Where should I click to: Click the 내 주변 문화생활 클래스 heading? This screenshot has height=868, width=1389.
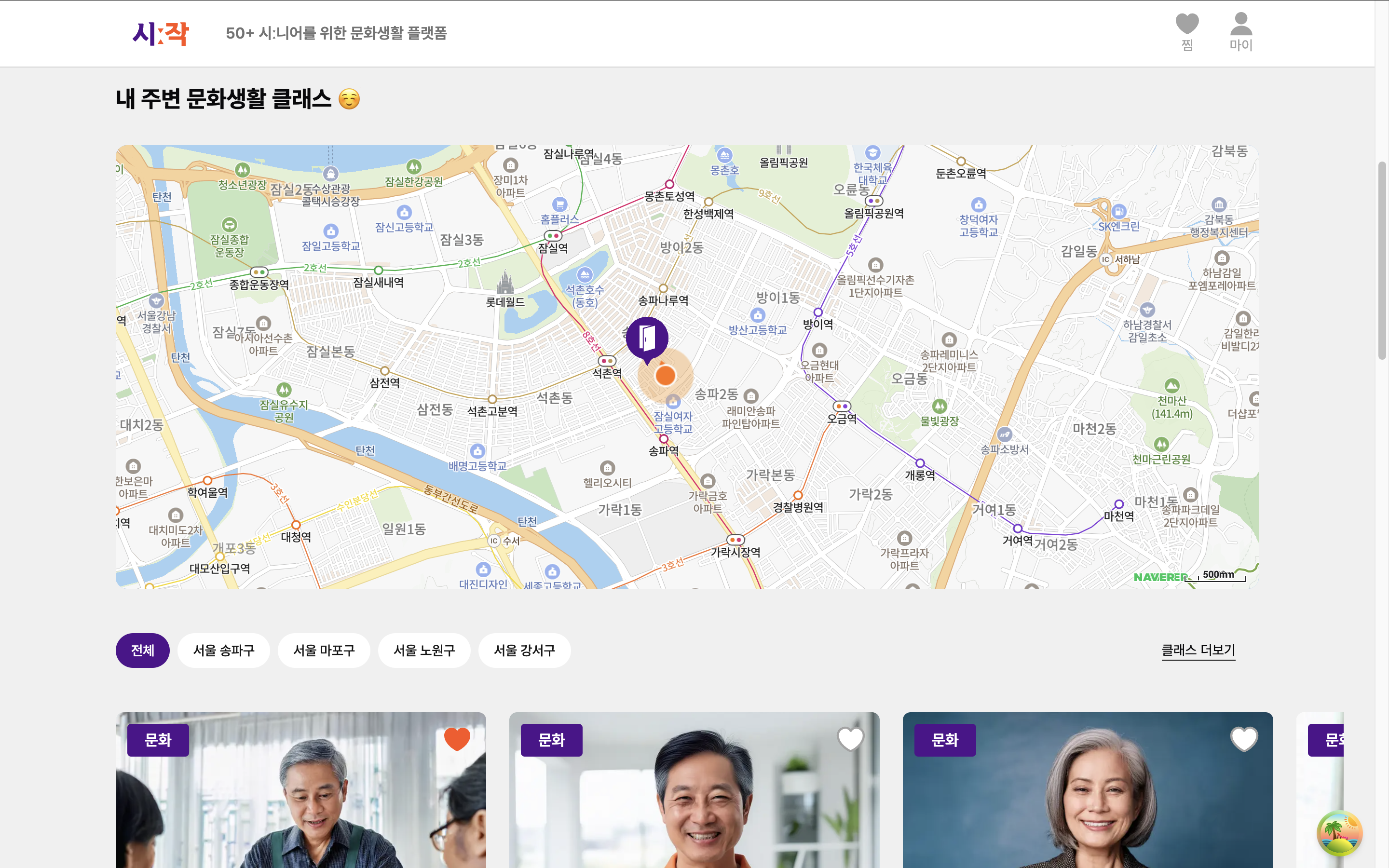pos(238,99)
